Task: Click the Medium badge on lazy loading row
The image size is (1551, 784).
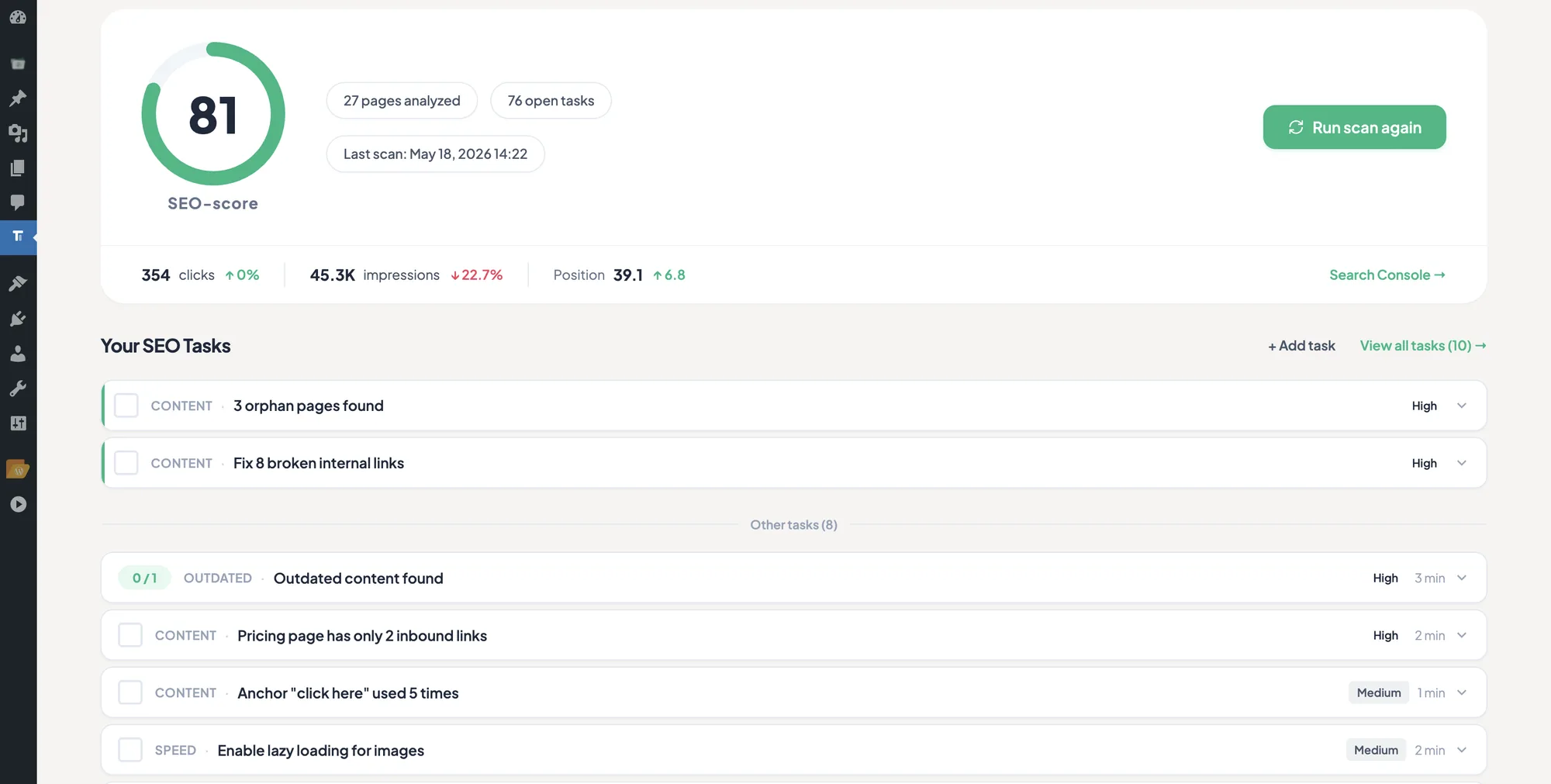Action: click(1376, 750)
